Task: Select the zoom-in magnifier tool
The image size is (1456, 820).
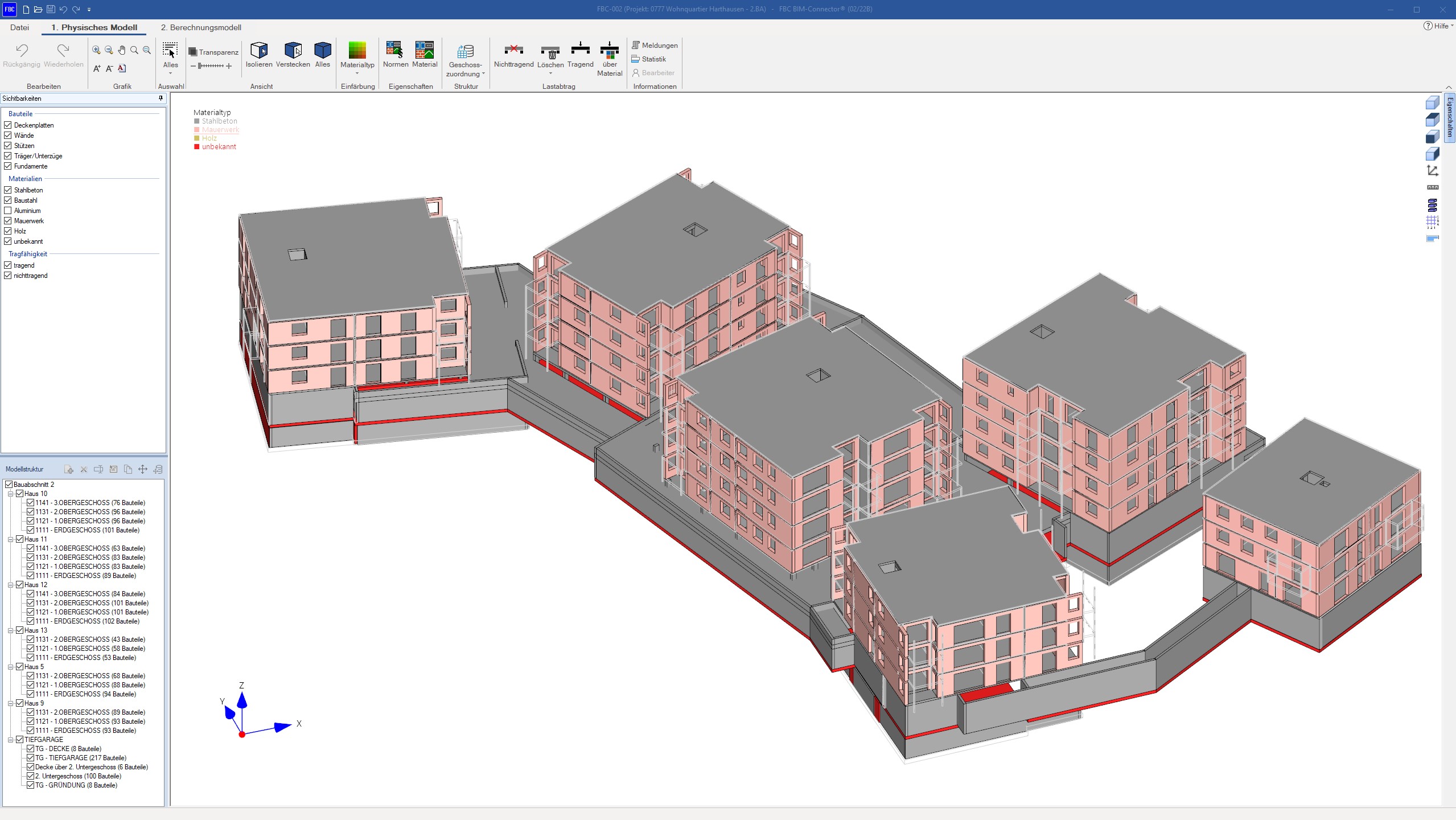Action: tap(96, 50)
